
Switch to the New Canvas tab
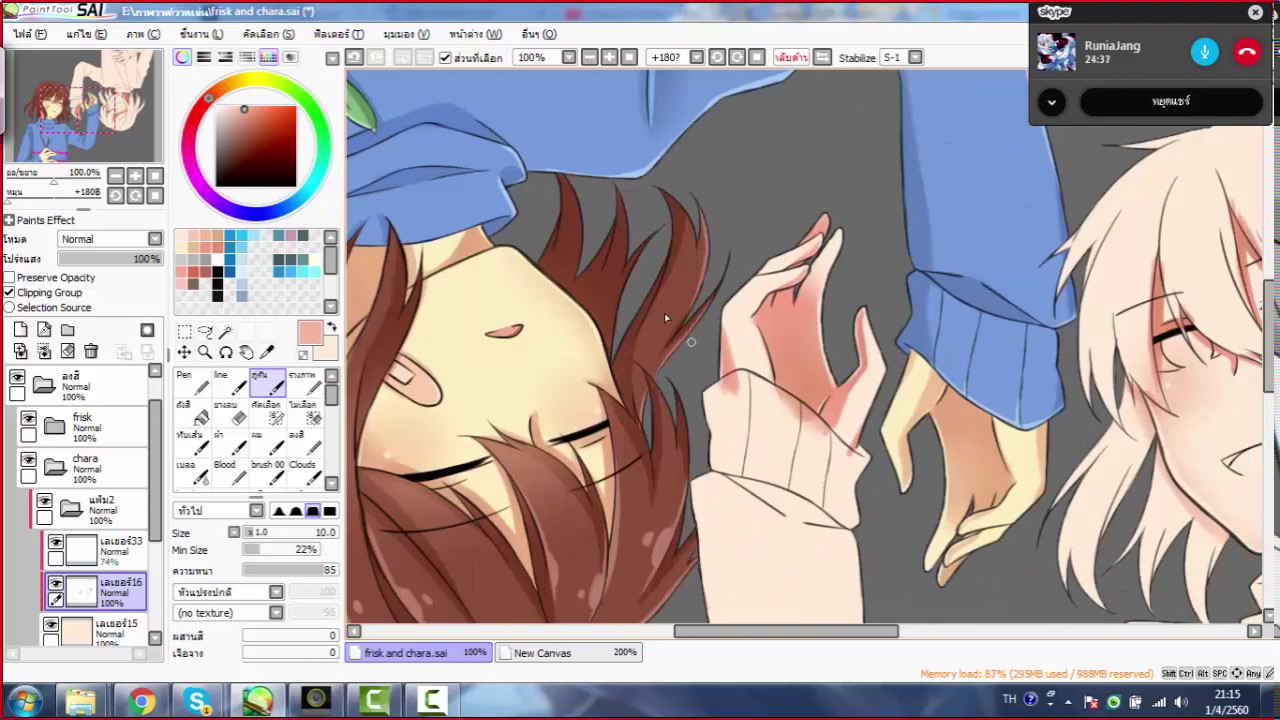click(569, 653)
